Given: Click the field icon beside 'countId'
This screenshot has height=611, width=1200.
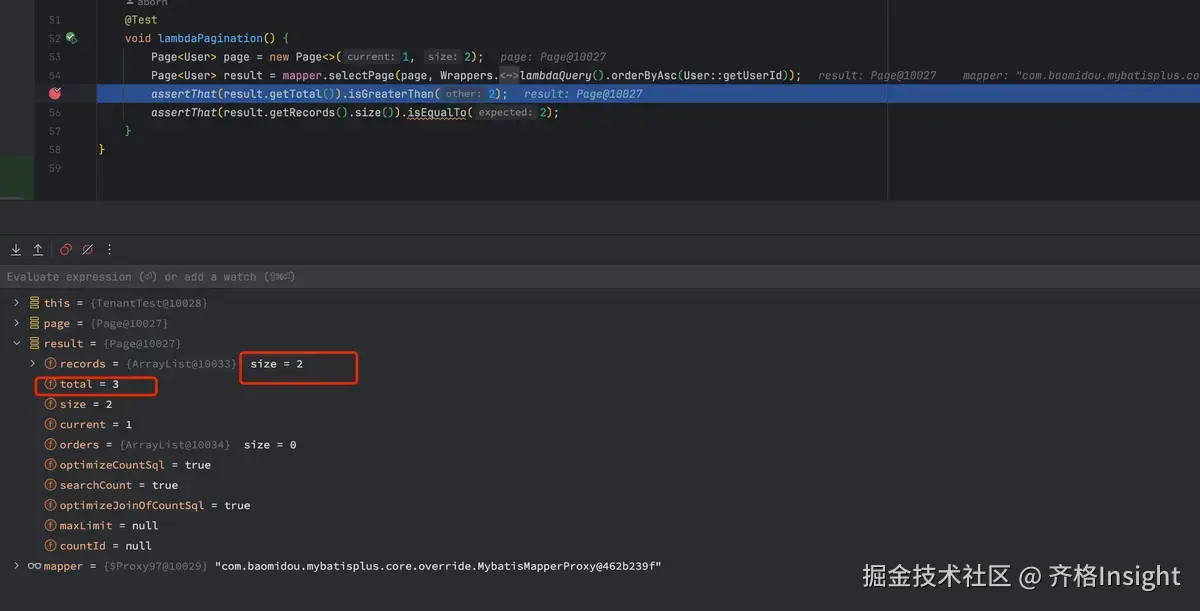Looking at the screenshot, I should (50, 545).
